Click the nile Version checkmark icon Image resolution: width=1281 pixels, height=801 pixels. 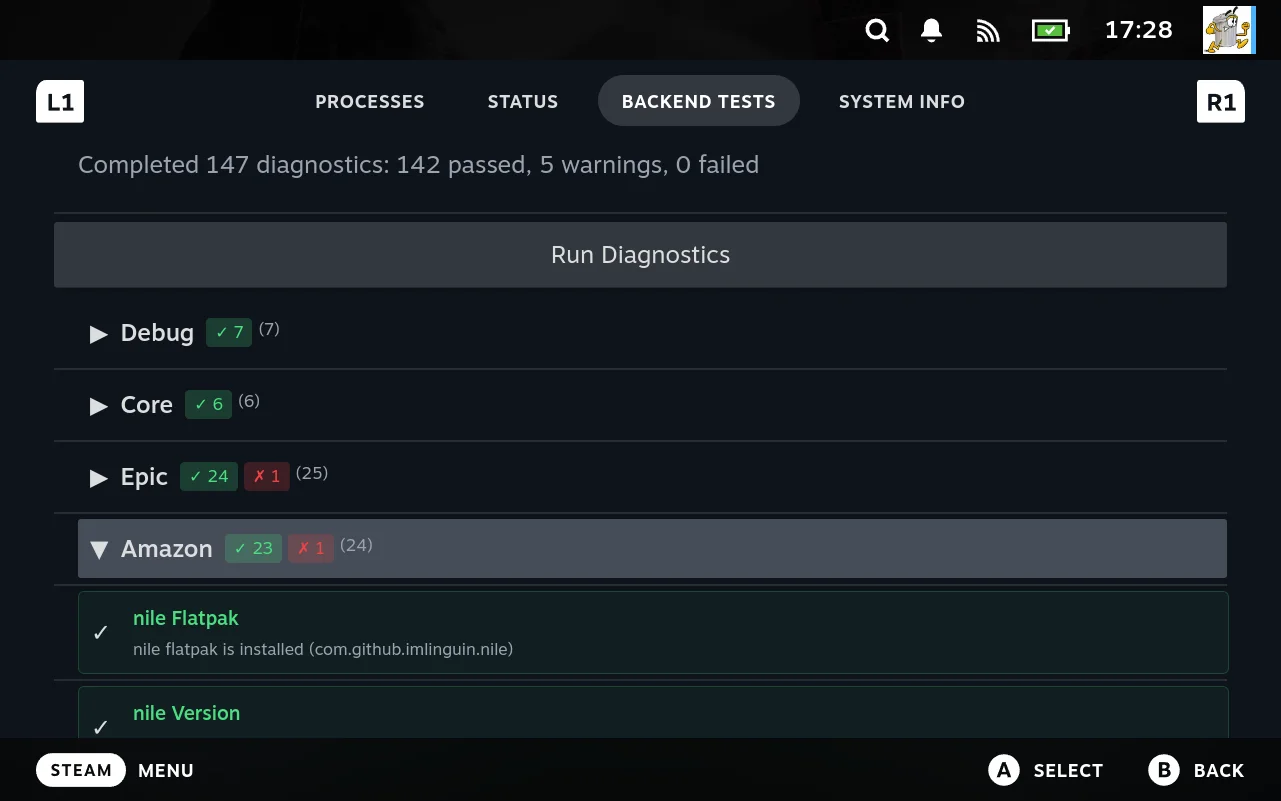[100, 727]
